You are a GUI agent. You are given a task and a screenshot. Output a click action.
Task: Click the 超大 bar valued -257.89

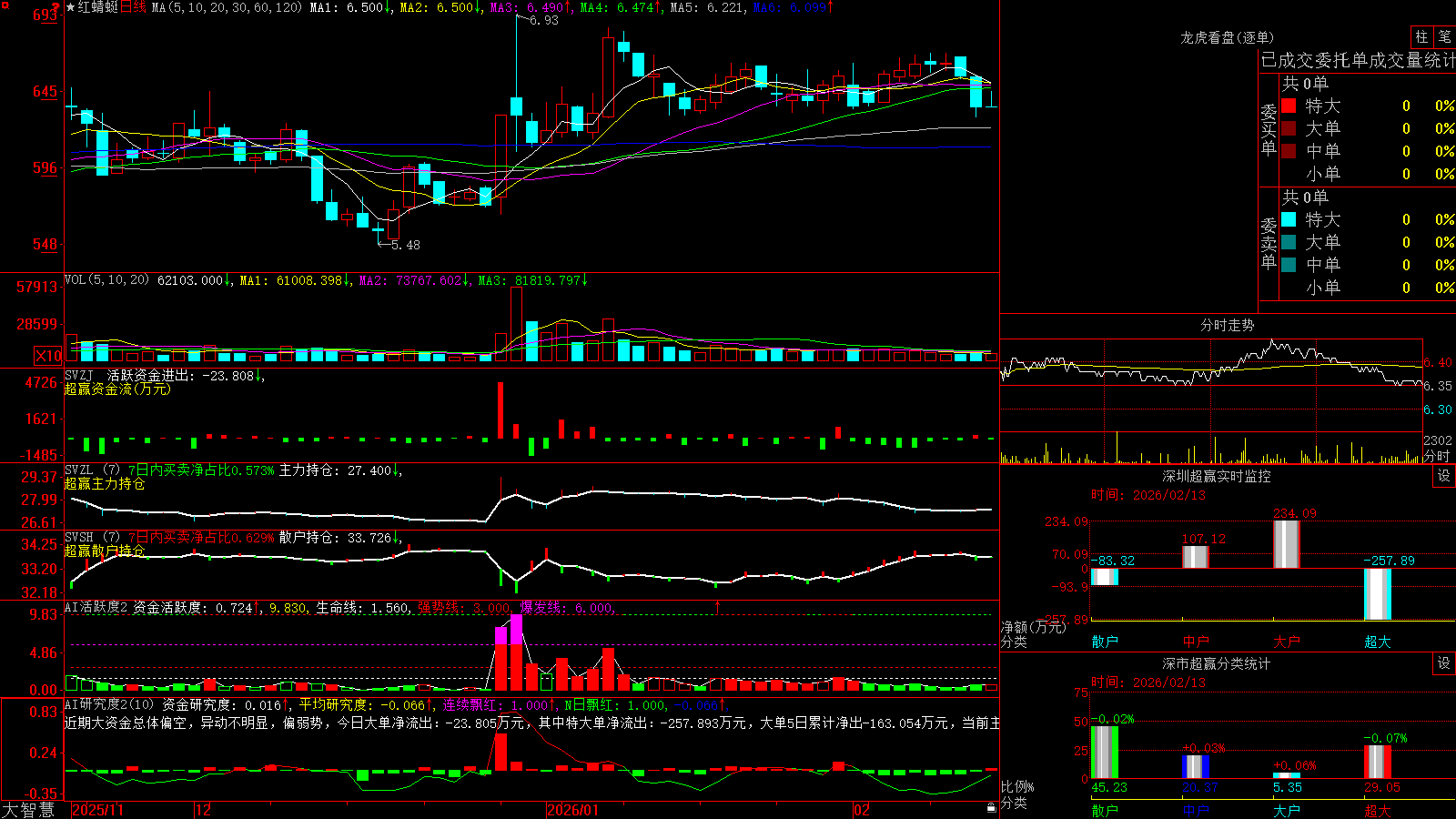(x=1378, y=594)
